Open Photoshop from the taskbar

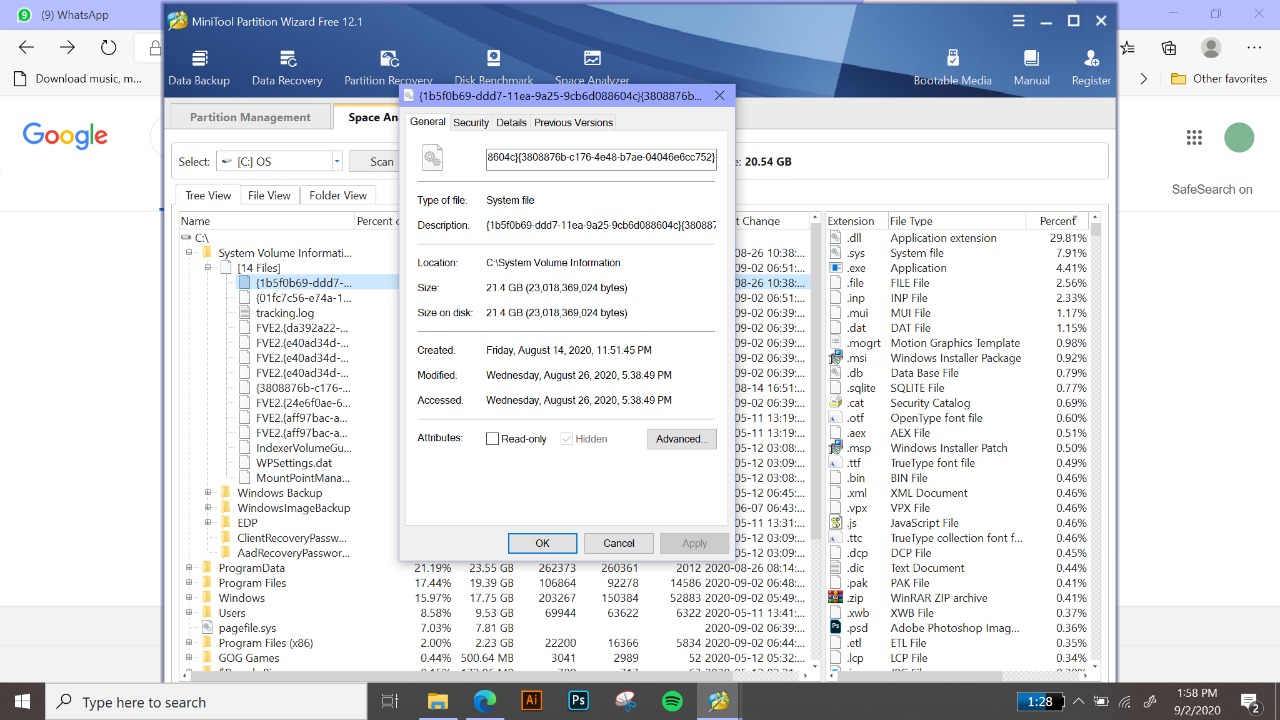click(578, 702)
